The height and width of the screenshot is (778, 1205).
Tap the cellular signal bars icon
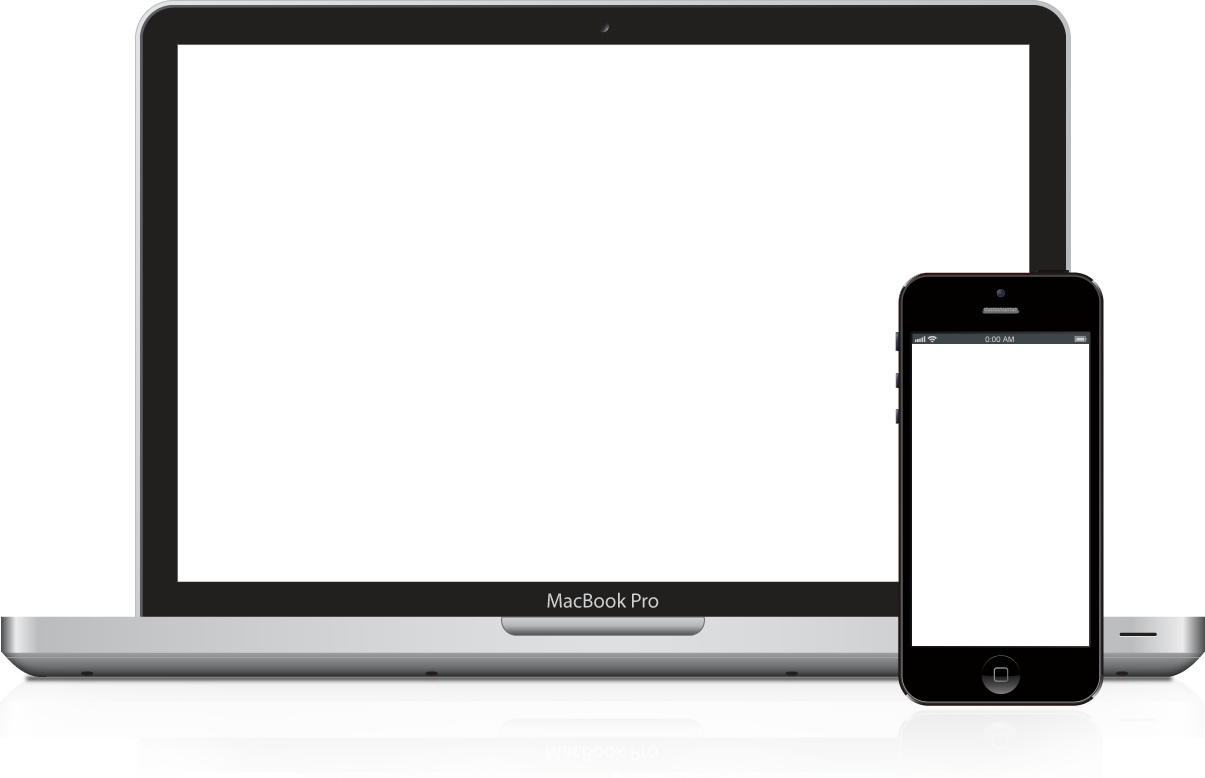(919, 339)
